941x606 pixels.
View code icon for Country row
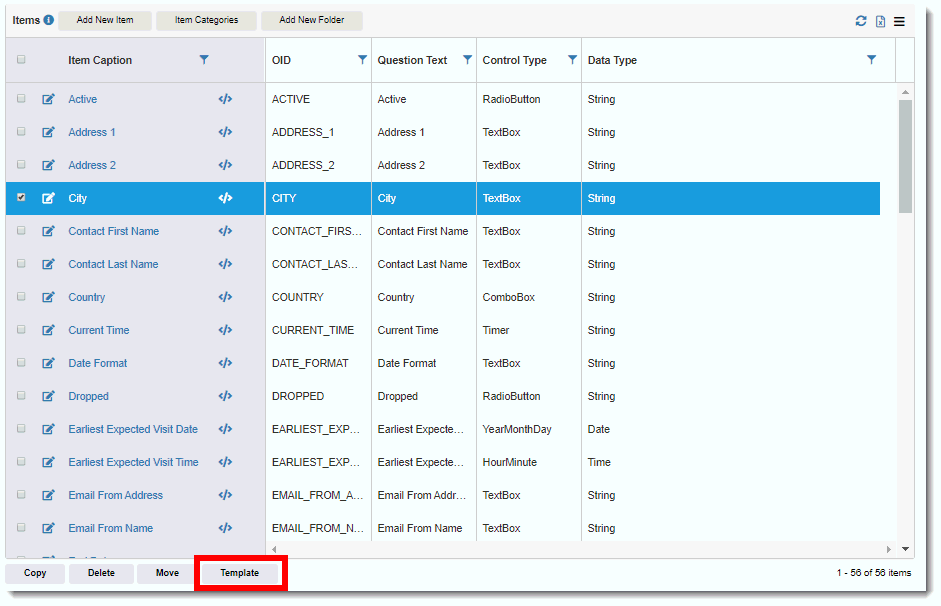[225, 297]
